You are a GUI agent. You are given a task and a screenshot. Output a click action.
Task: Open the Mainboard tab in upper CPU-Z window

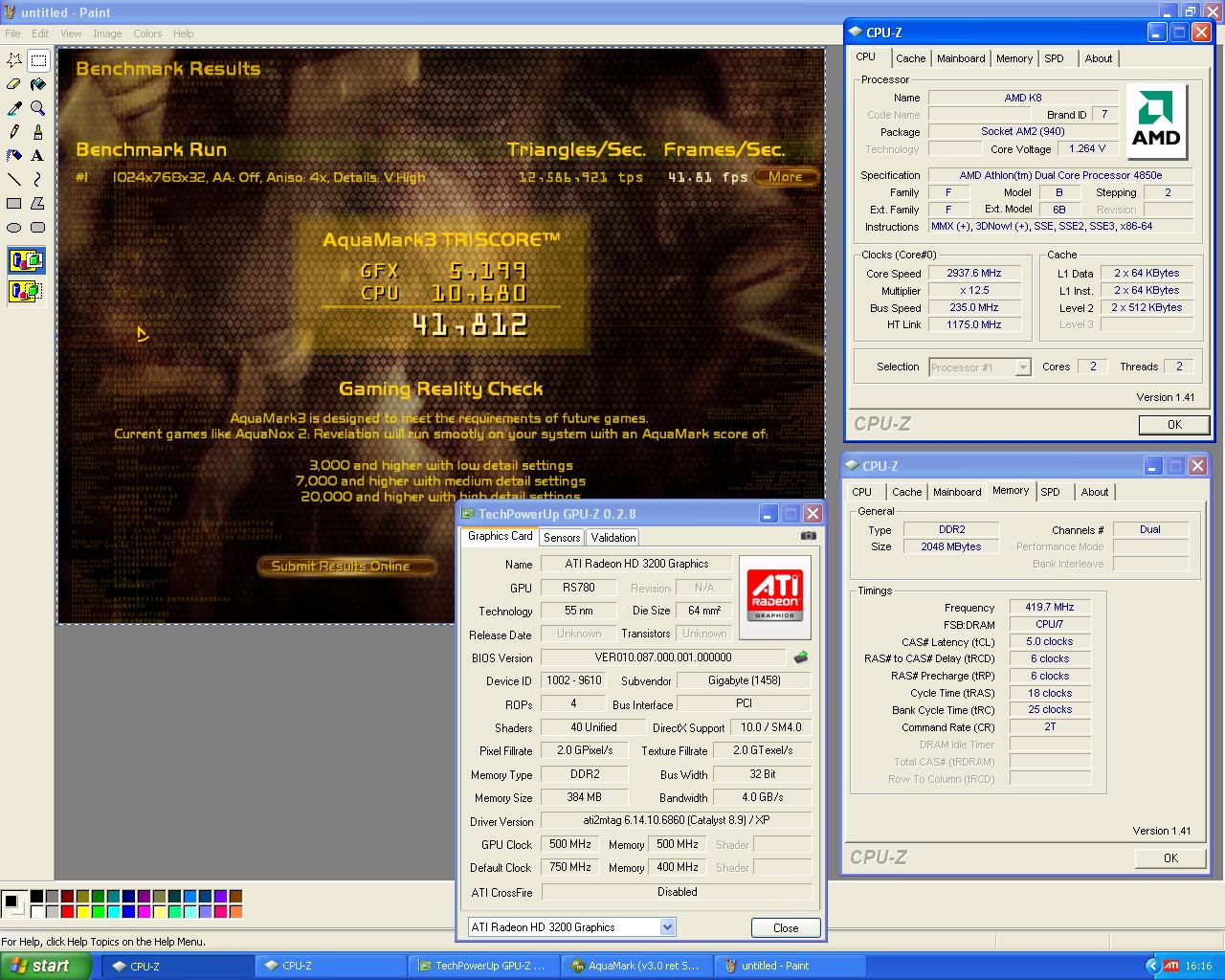961,58
